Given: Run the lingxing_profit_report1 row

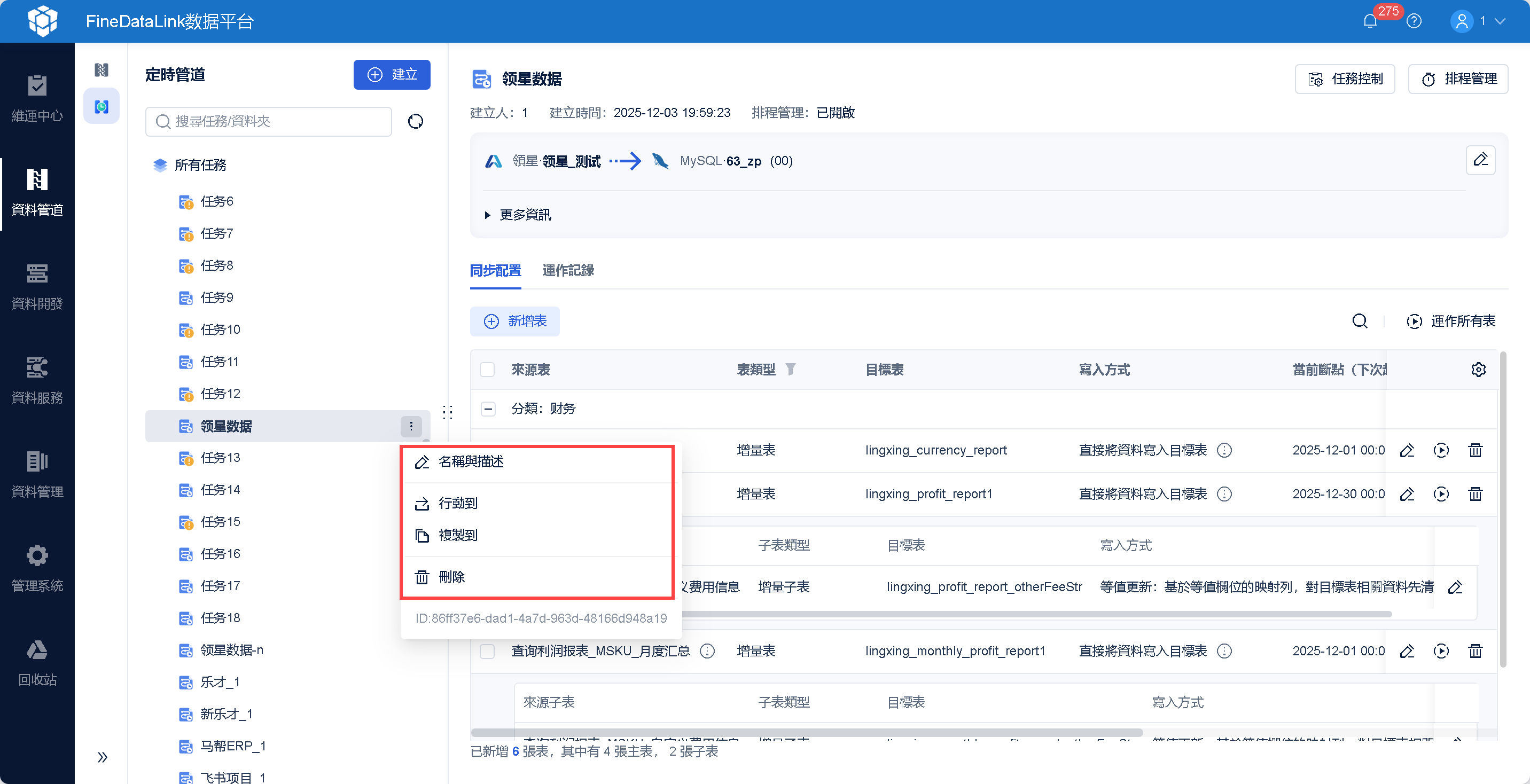Looking at the screenshot, I should pos(1441,494).
